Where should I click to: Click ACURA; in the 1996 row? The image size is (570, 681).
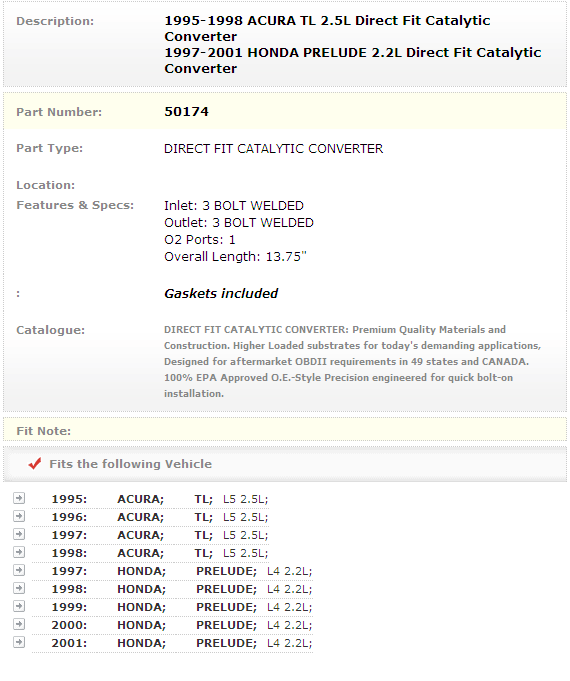point(140,517)
